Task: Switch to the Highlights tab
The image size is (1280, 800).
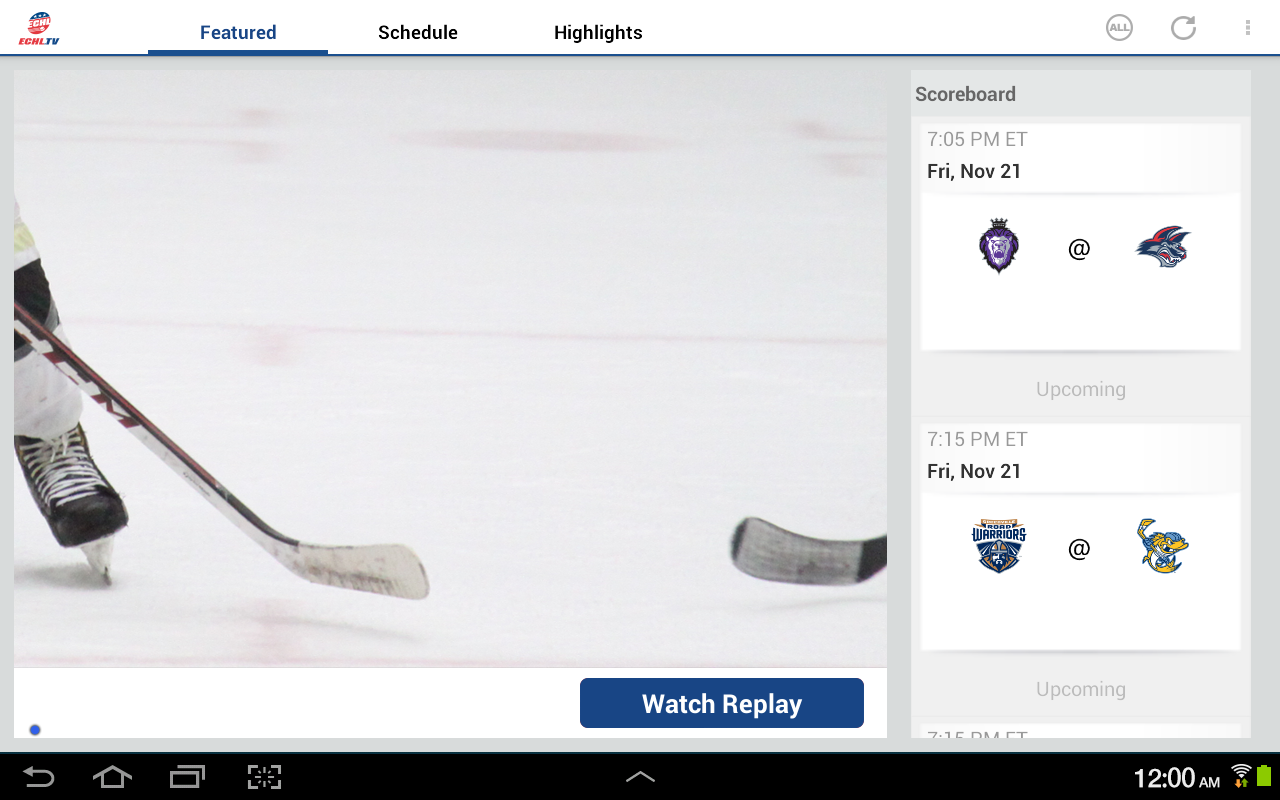Action: coord(598,32)
